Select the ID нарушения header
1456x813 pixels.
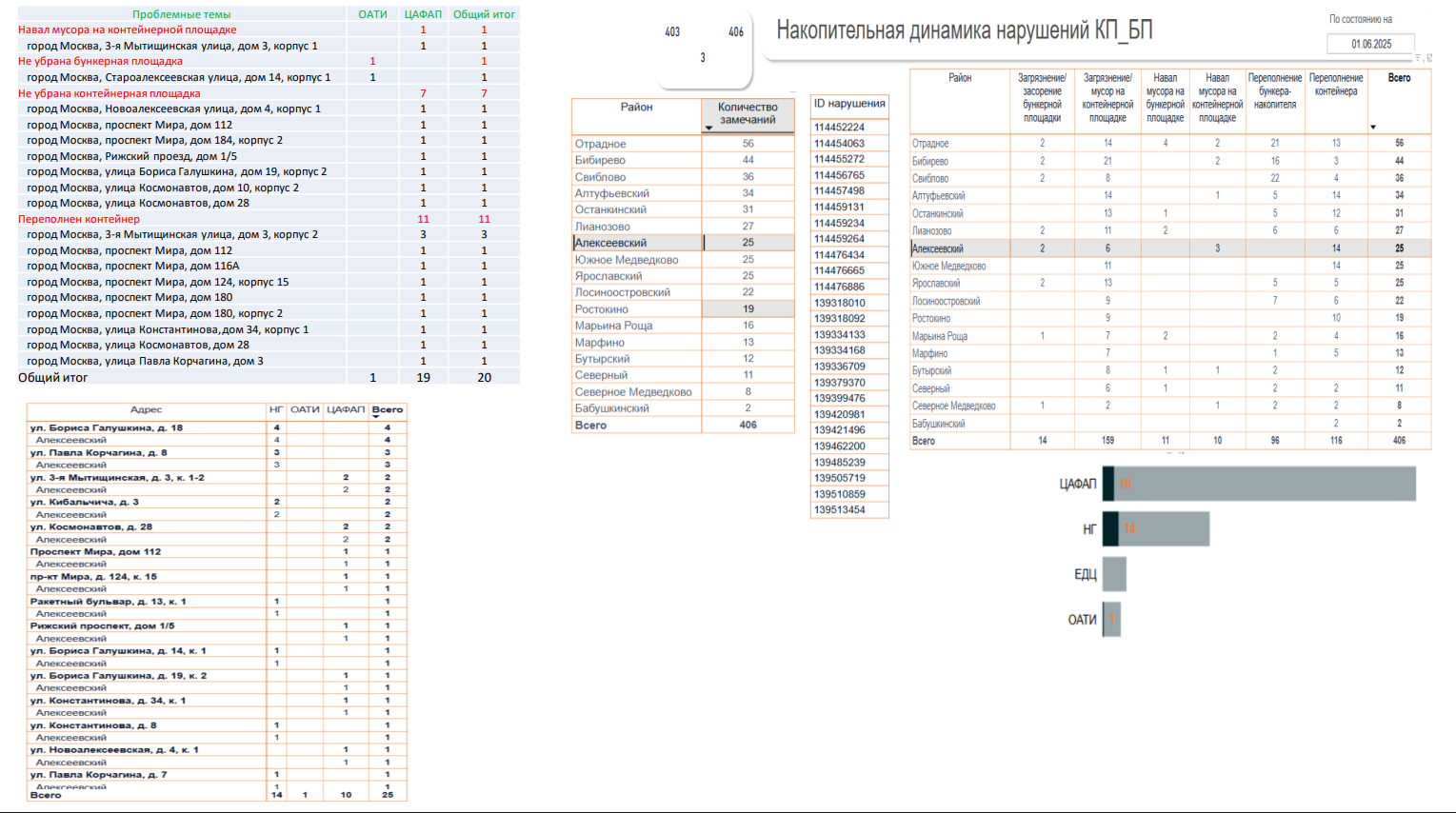pos(849,104)
